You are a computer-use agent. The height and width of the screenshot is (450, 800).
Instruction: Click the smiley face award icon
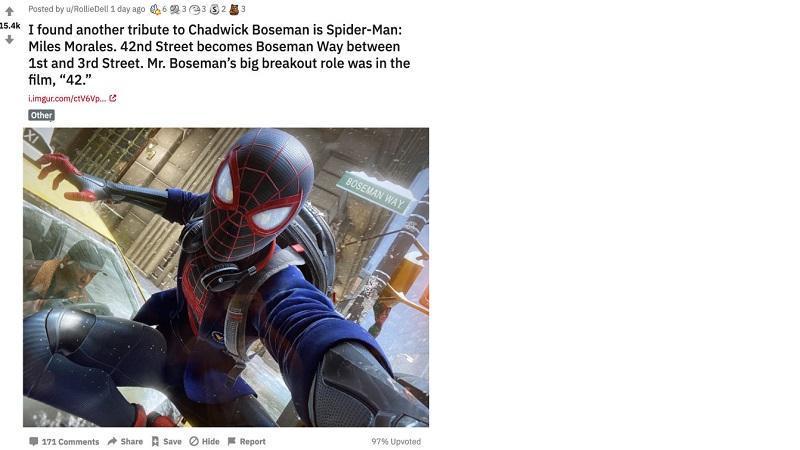click(x=194, y=9)
